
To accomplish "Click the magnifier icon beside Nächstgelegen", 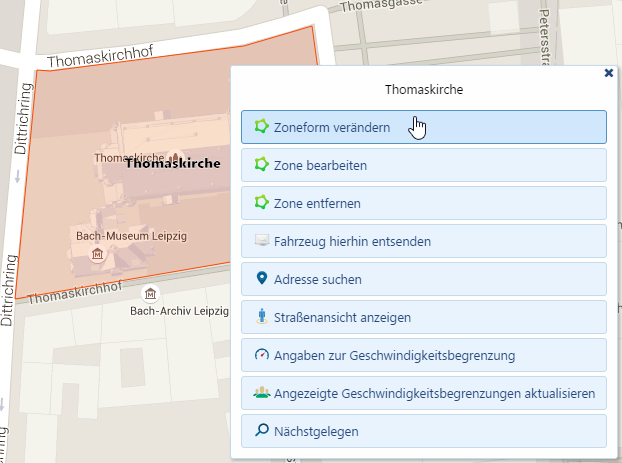I will click(x=262, y=431).
